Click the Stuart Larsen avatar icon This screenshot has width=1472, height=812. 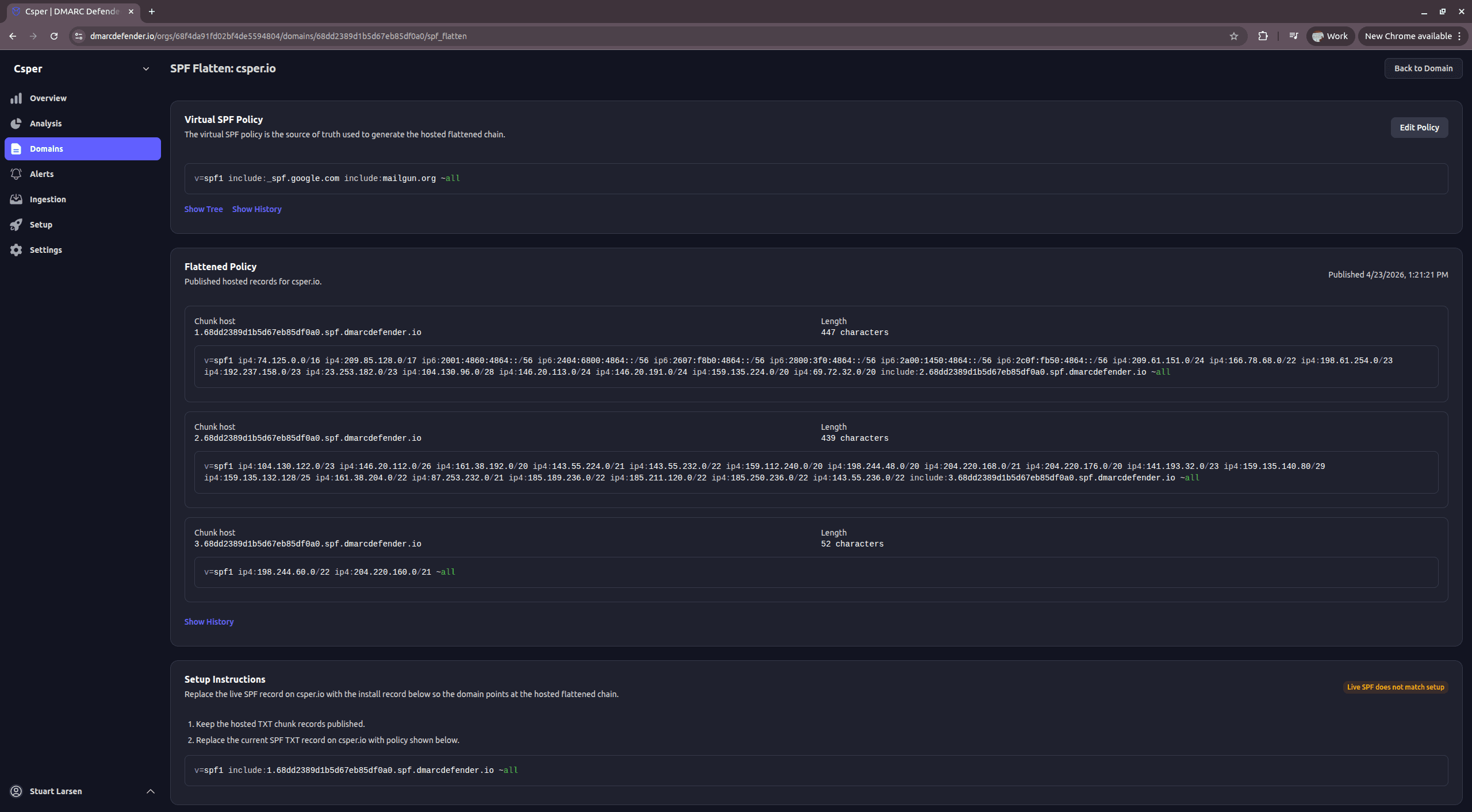coord(17,791)
